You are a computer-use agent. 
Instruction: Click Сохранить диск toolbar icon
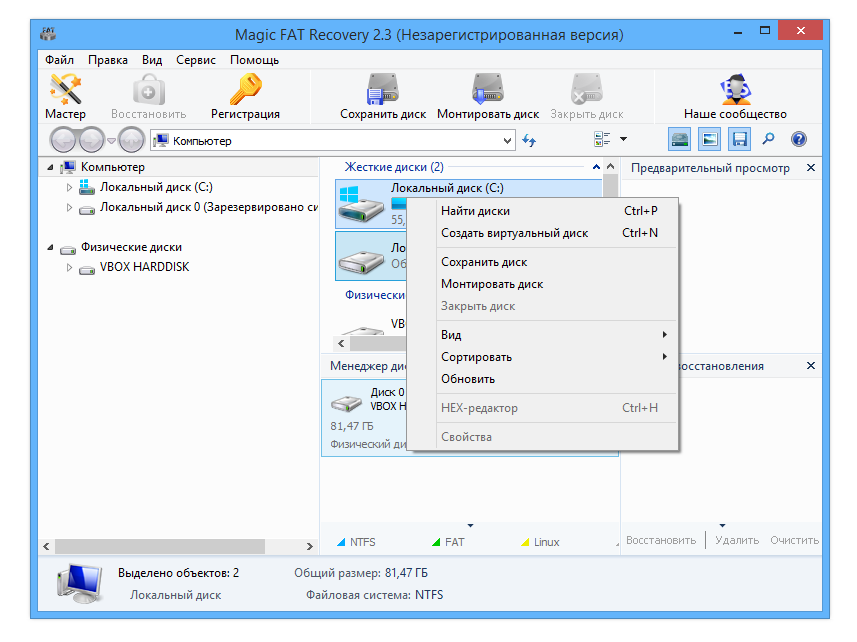(383, 89)
